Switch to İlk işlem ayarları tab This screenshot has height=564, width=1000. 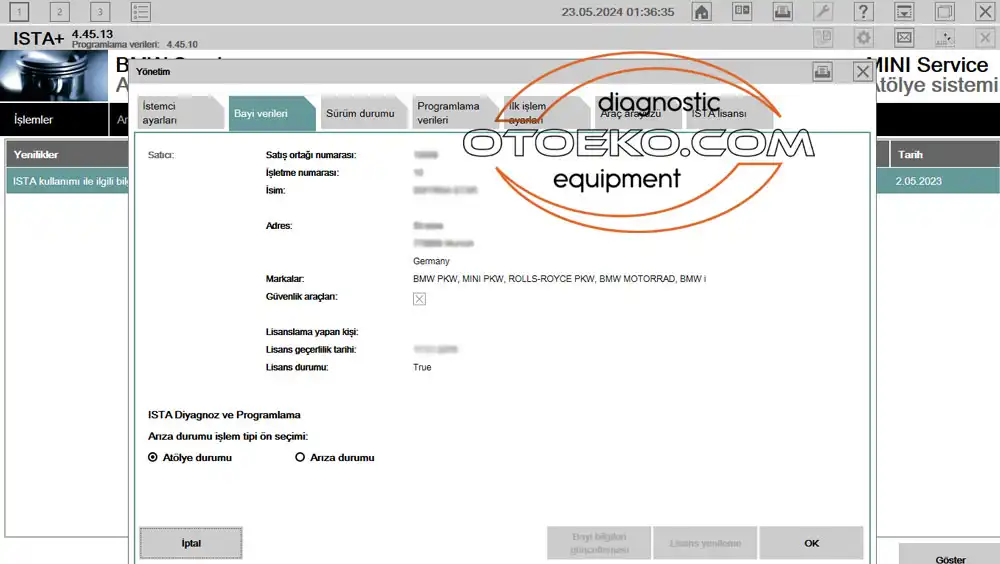tap(546, 113)
